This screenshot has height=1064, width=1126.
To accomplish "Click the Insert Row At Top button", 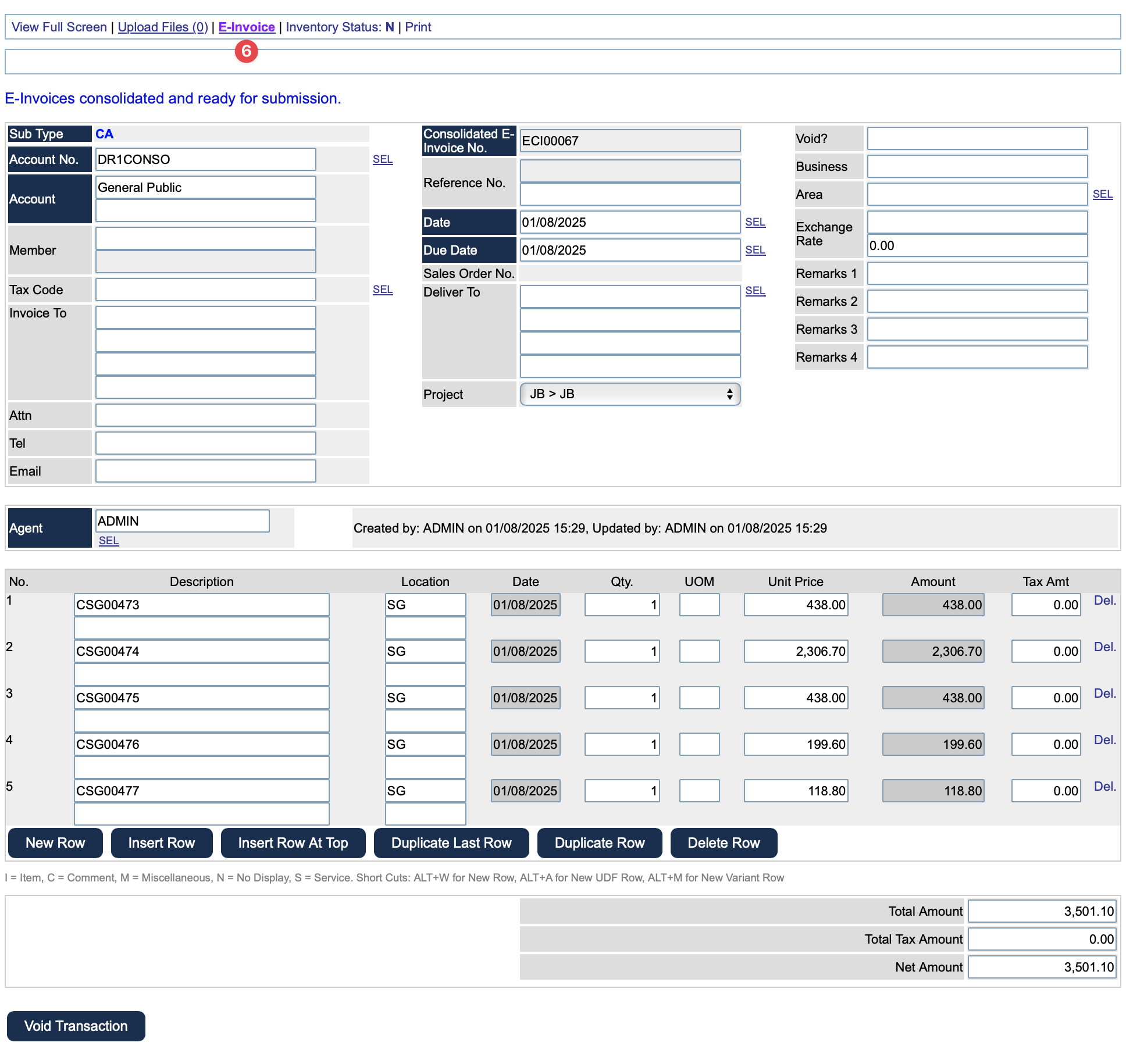I will [293, 843].
